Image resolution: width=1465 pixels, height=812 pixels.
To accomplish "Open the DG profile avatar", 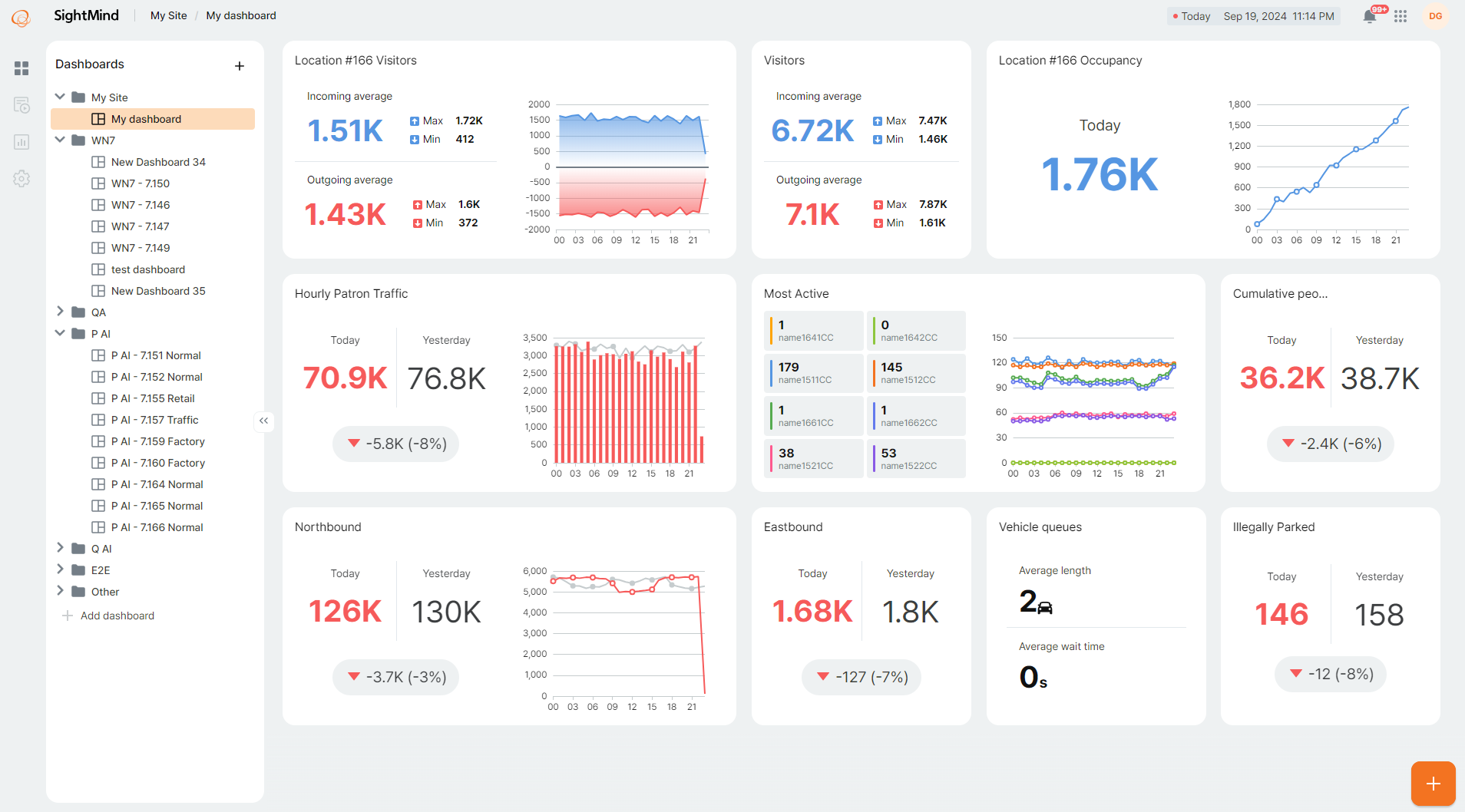I will pyautogui.click(x=1437, y=16).
